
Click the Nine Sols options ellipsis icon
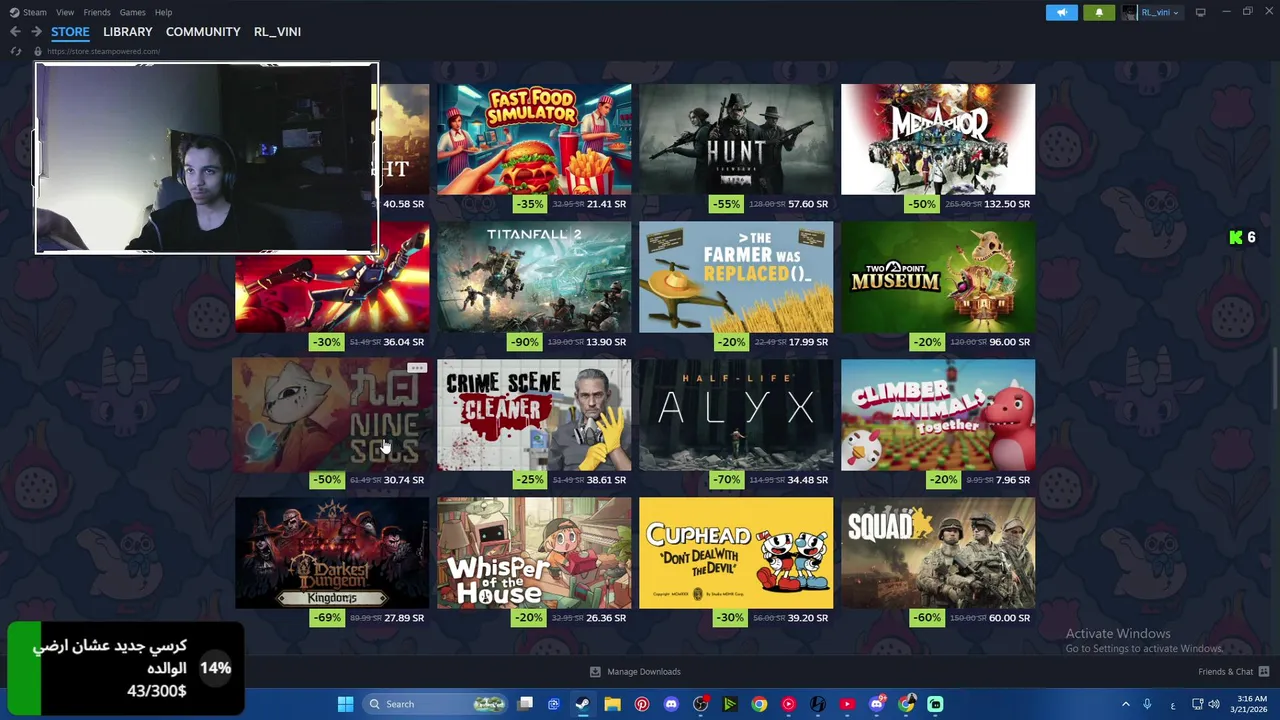coord(417,368)
